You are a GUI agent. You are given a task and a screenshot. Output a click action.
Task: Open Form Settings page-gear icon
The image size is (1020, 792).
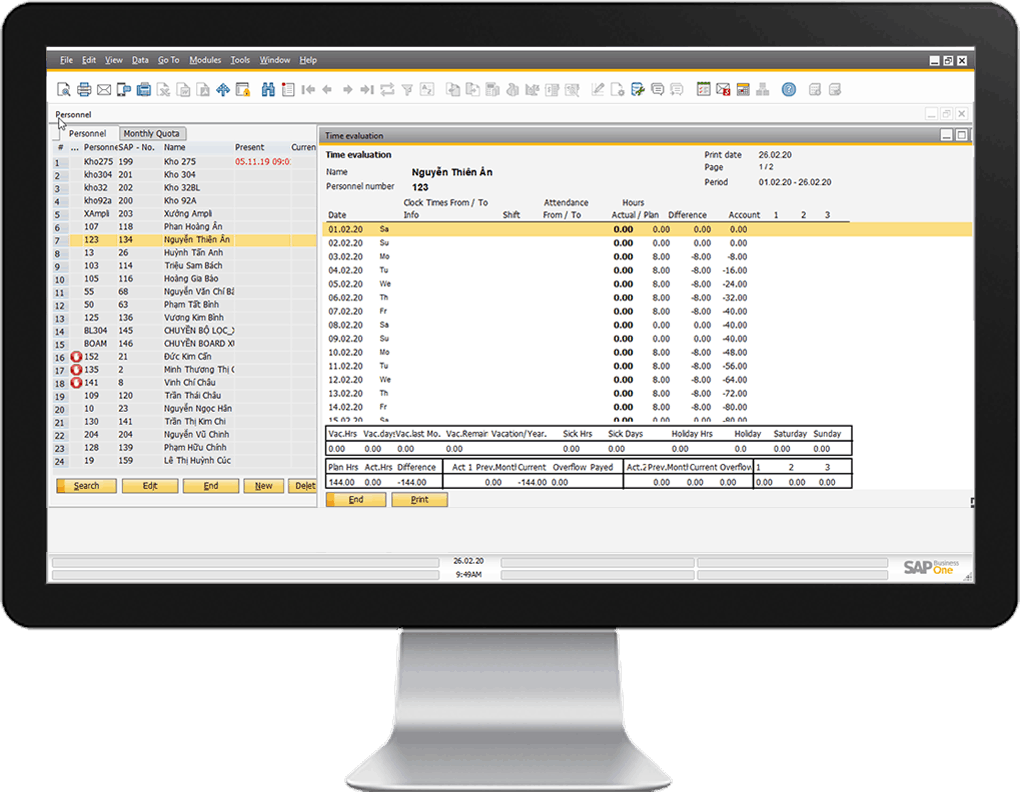pyautogui.click(x=617, y=90)
